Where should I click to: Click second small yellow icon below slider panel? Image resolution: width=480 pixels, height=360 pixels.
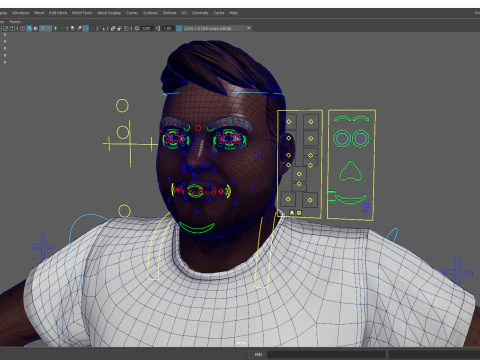pos(299,213)
